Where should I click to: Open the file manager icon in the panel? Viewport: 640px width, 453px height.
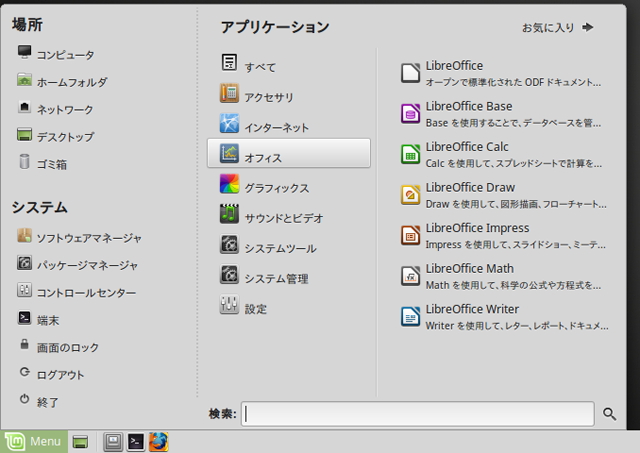point(113,442)
